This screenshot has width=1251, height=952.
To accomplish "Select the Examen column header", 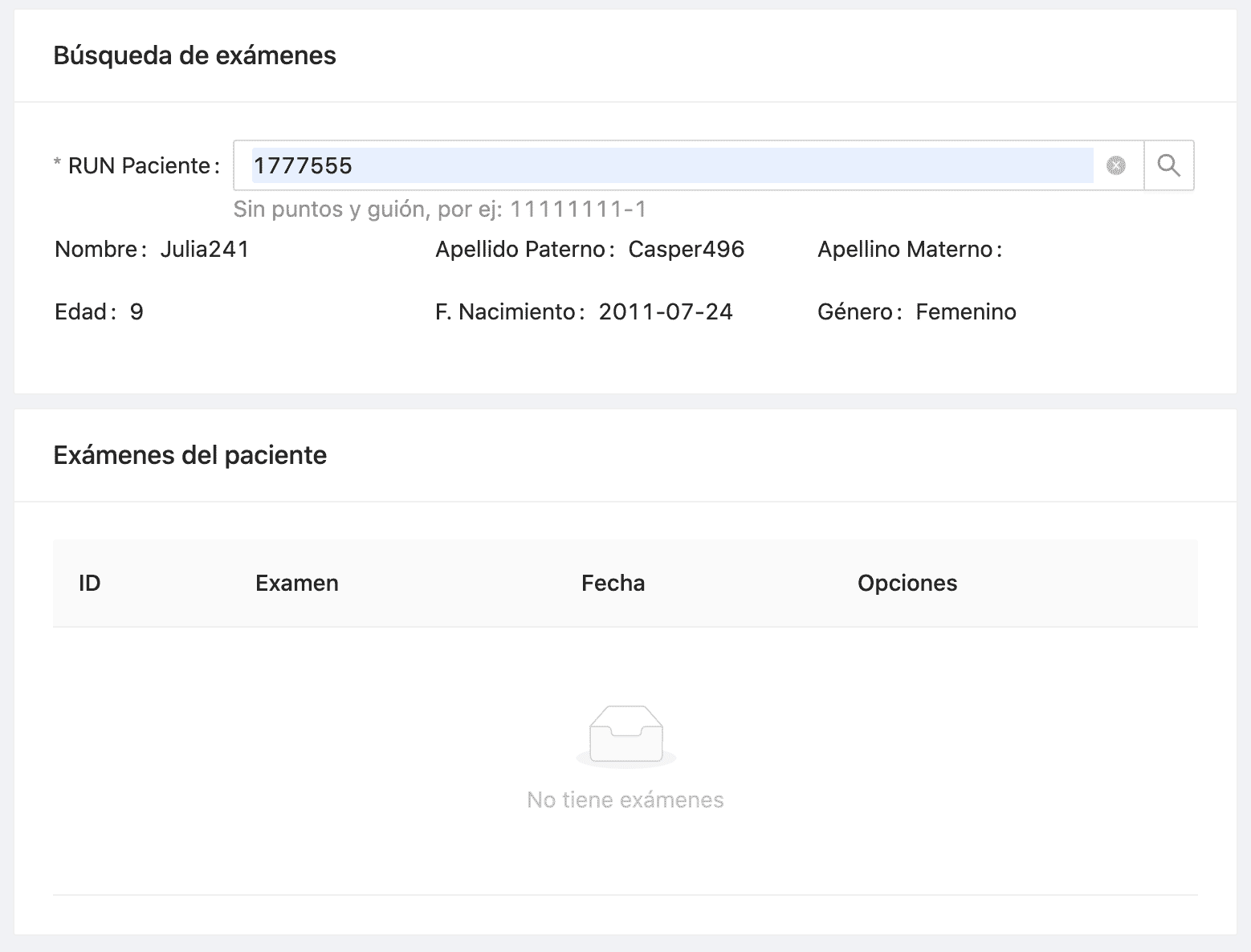I will 296,583.
